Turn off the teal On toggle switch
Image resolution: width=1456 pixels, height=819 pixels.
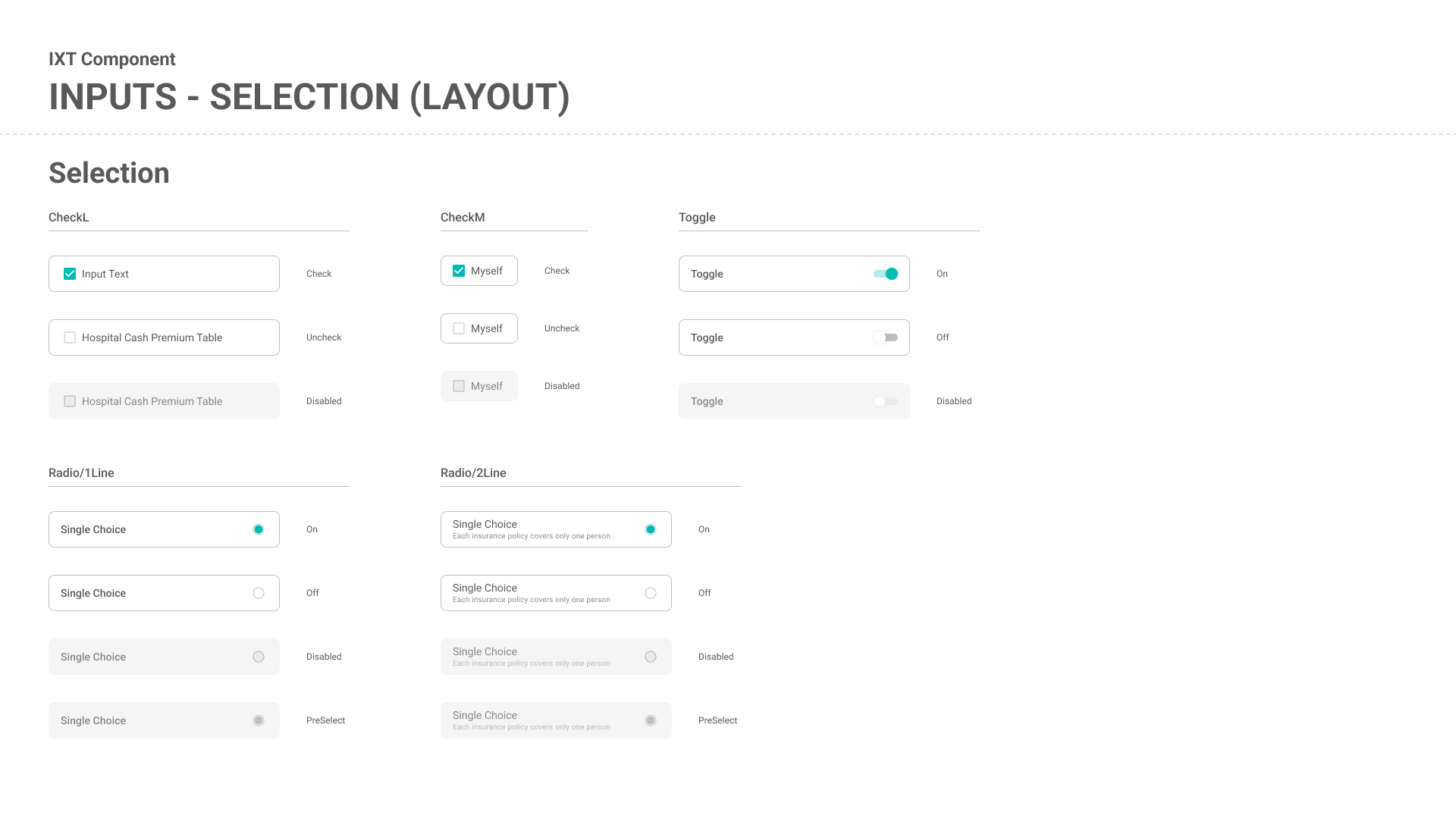[886, 274]
